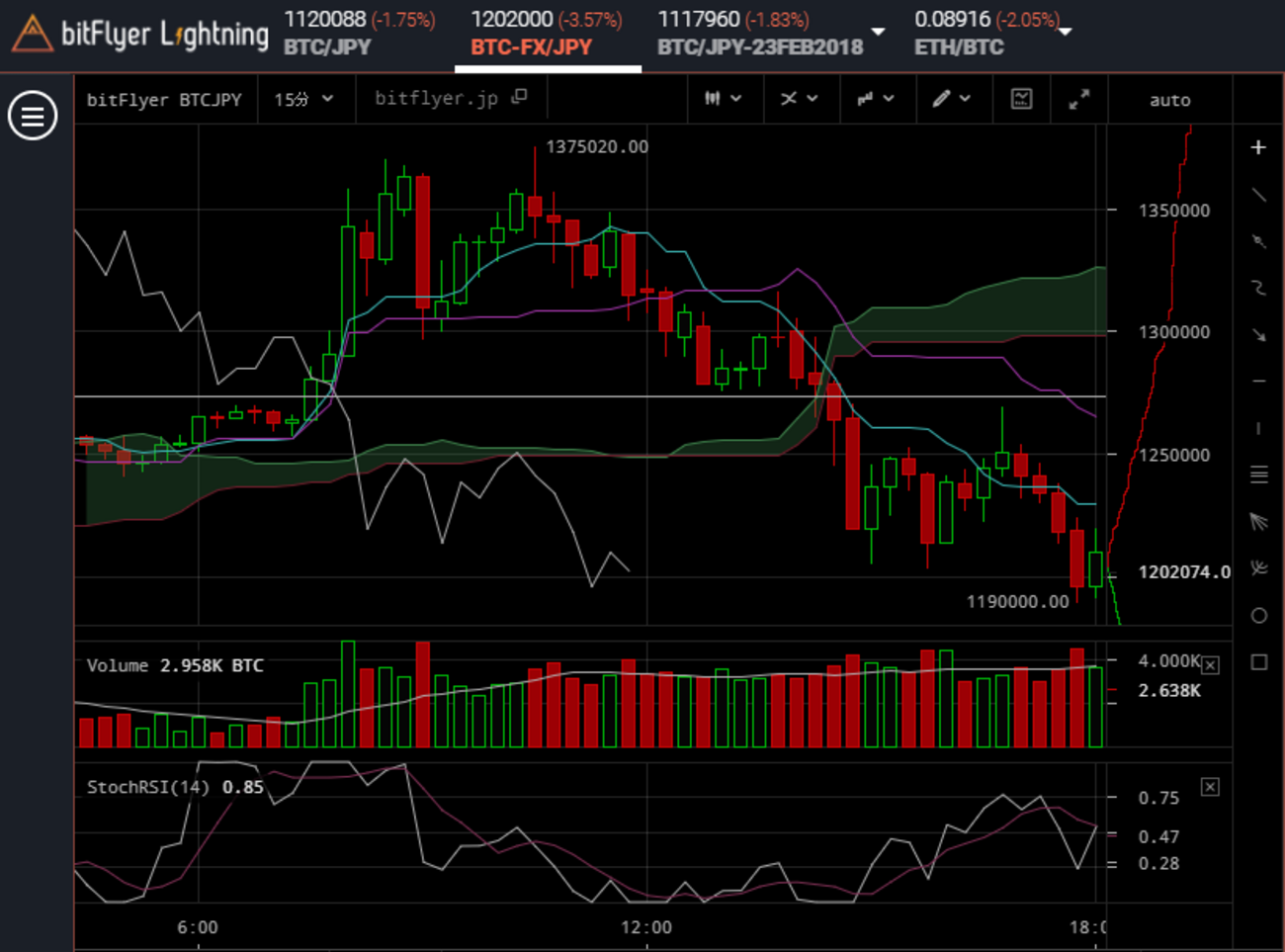Click the bitFlyer BTCJPY chart title

coord(164,100)
